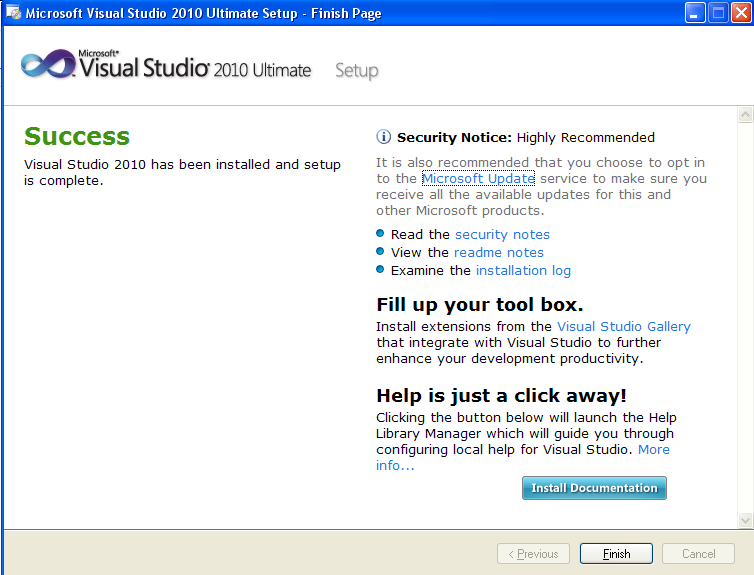Click the Visual Studio infinity logo

click(x=48, y=64)
